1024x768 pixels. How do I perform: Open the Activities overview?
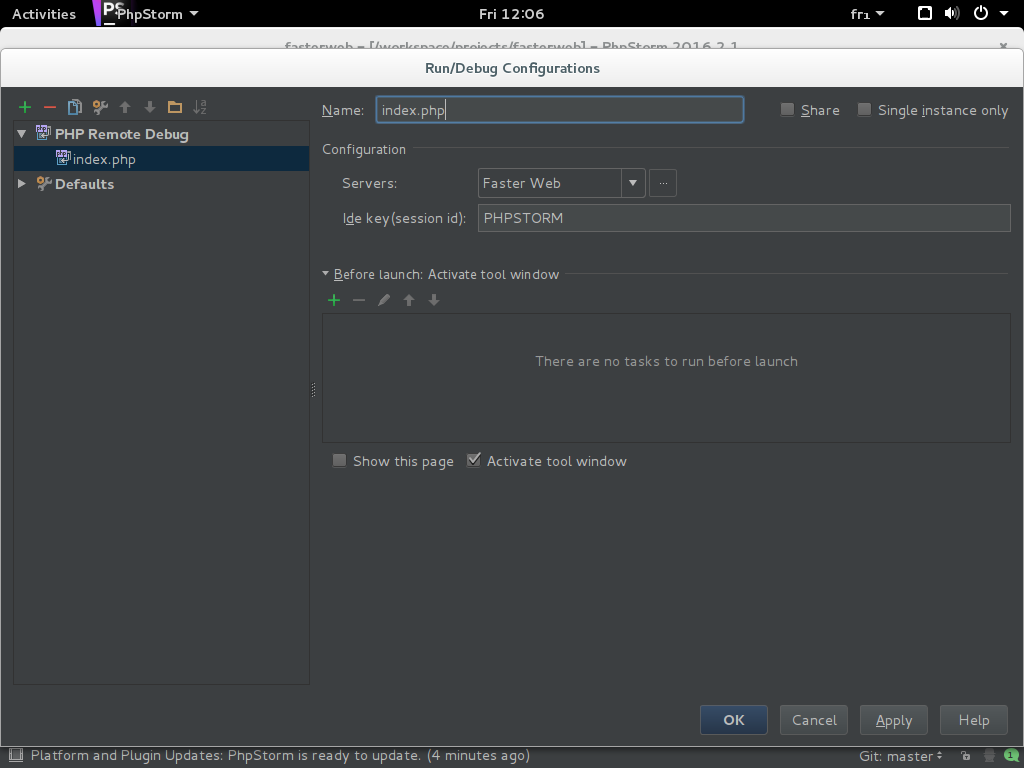pos(44,14)
